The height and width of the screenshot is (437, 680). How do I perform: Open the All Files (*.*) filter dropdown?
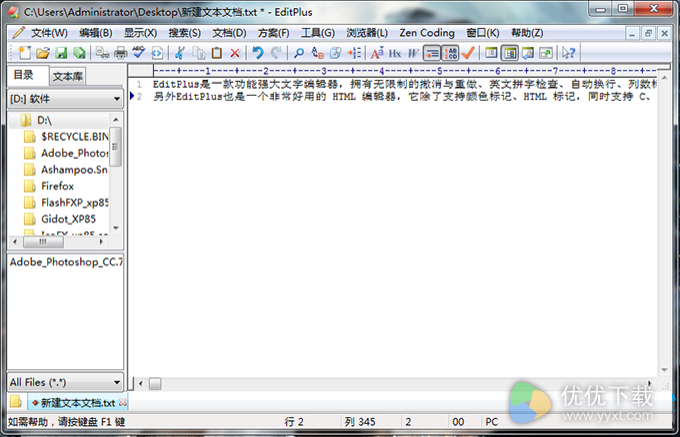click(65, 382)
